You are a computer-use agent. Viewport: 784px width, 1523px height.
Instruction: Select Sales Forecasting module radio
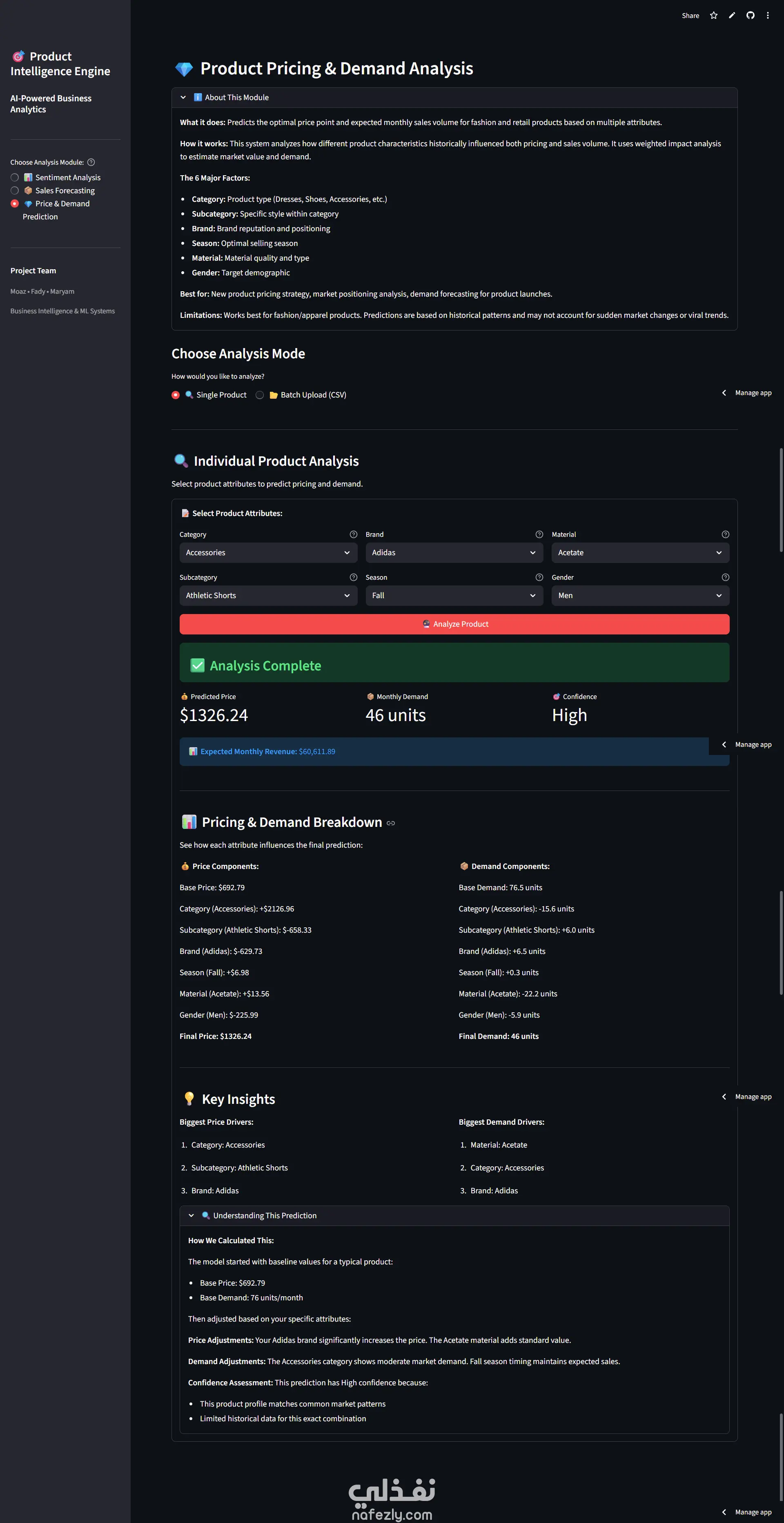point(15,190)
